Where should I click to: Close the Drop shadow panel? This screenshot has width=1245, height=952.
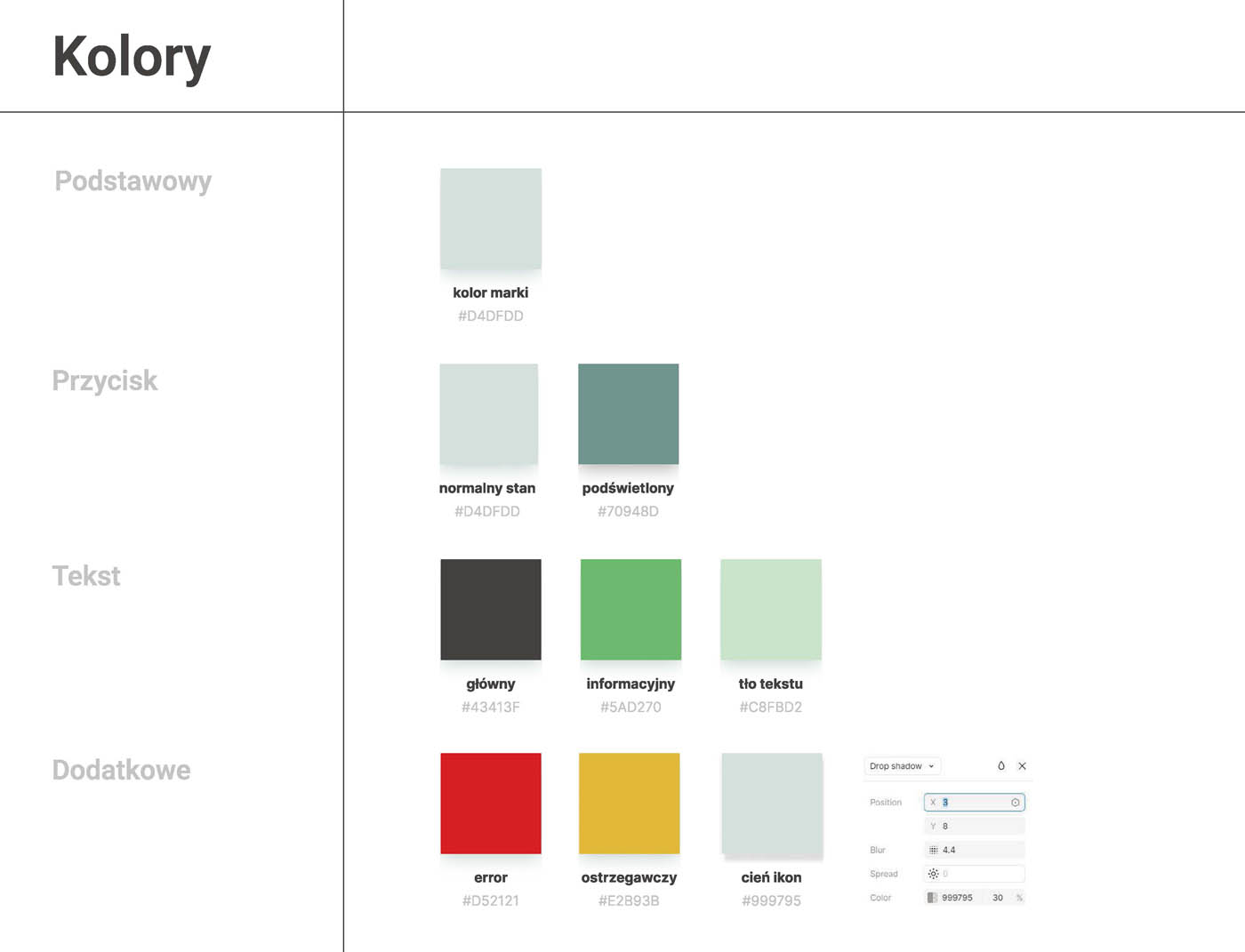click(x=1022, y=765)
